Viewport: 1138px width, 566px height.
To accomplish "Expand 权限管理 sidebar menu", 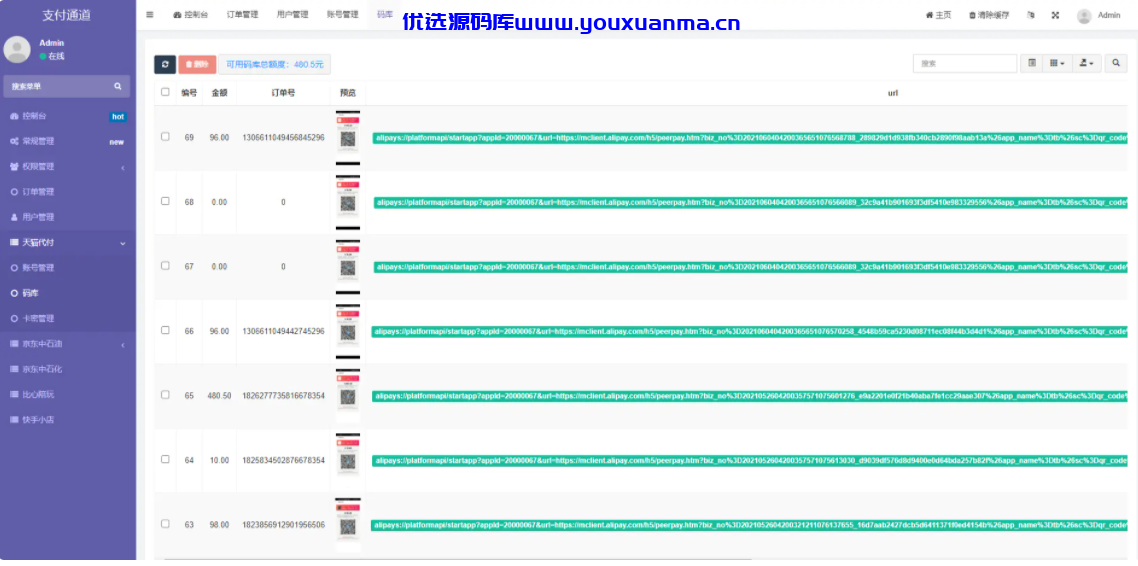I will tap(67, 167).
